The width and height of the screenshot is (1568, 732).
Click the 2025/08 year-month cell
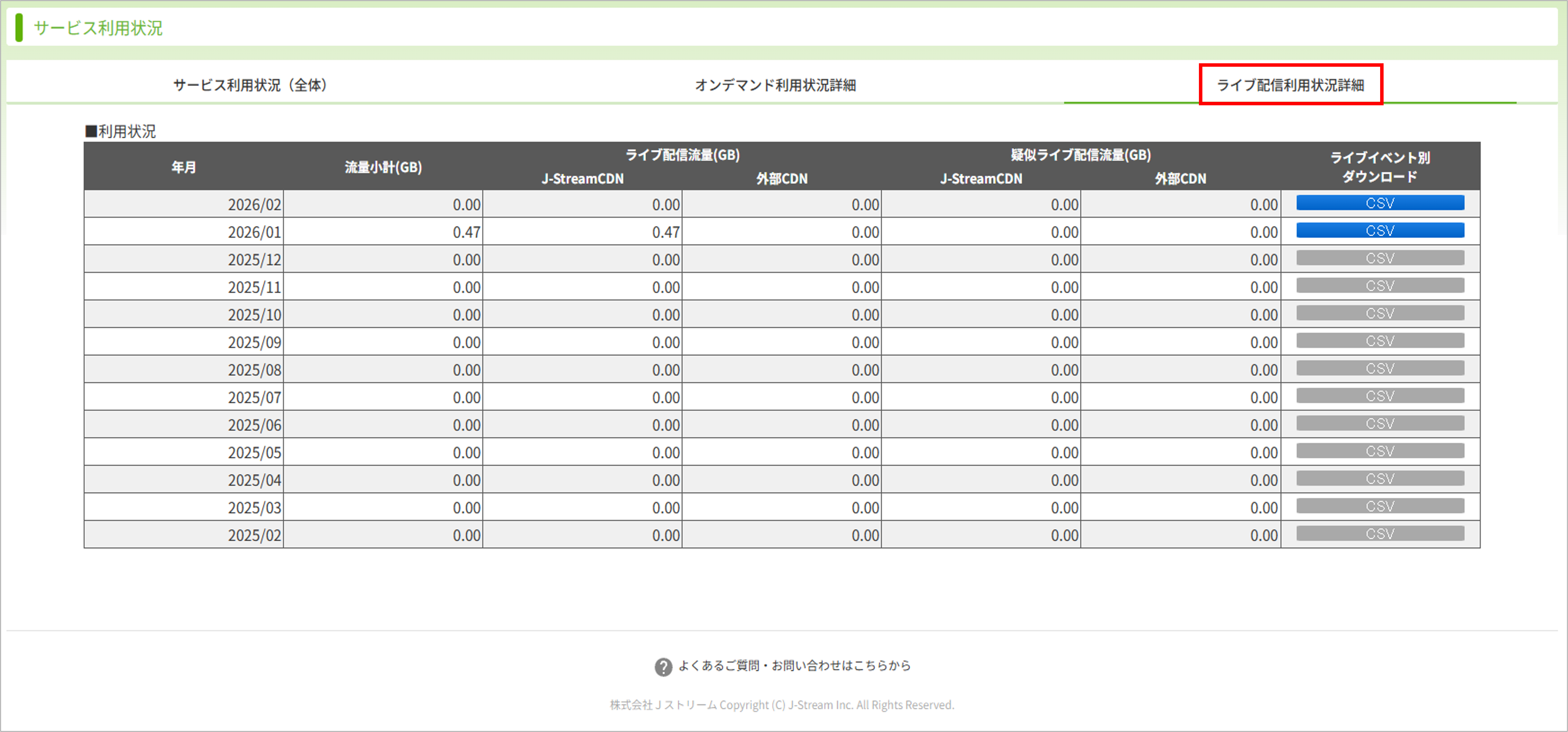pyautogui.click(x=184, y=370)
